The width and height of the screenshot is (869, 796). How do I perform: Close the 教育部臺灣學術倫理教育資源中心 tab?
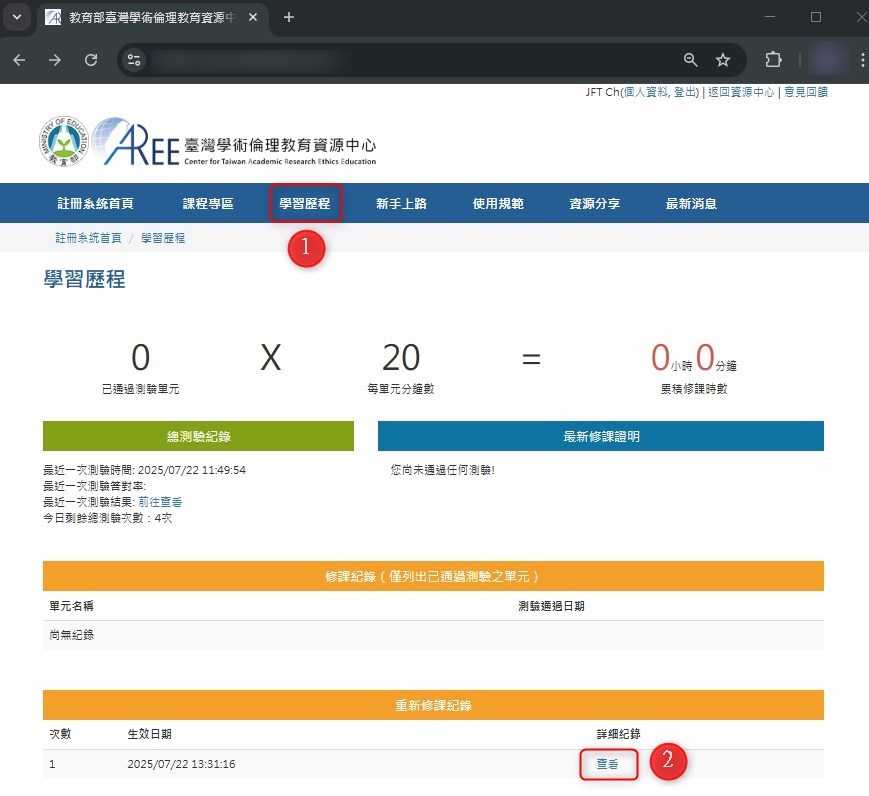point(253,17)
